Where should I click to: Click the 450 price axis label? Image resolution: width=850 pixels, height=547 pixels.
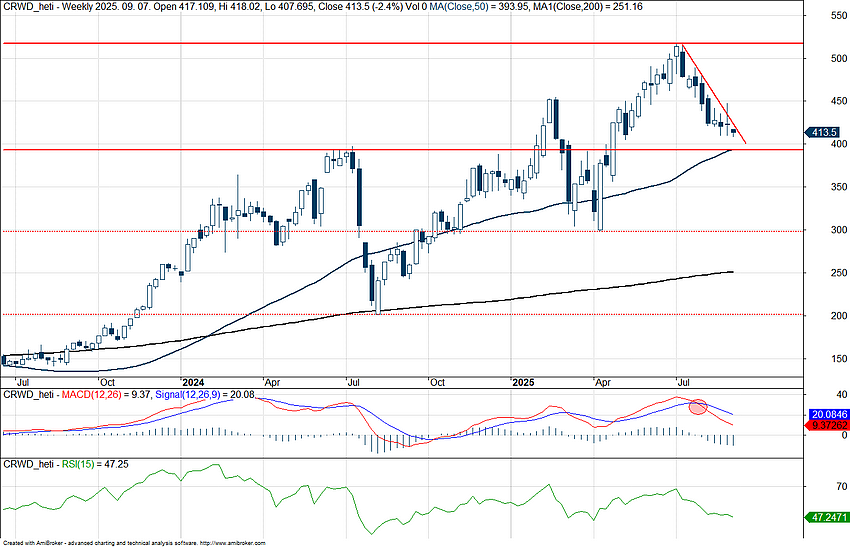[x=839, y=101]
